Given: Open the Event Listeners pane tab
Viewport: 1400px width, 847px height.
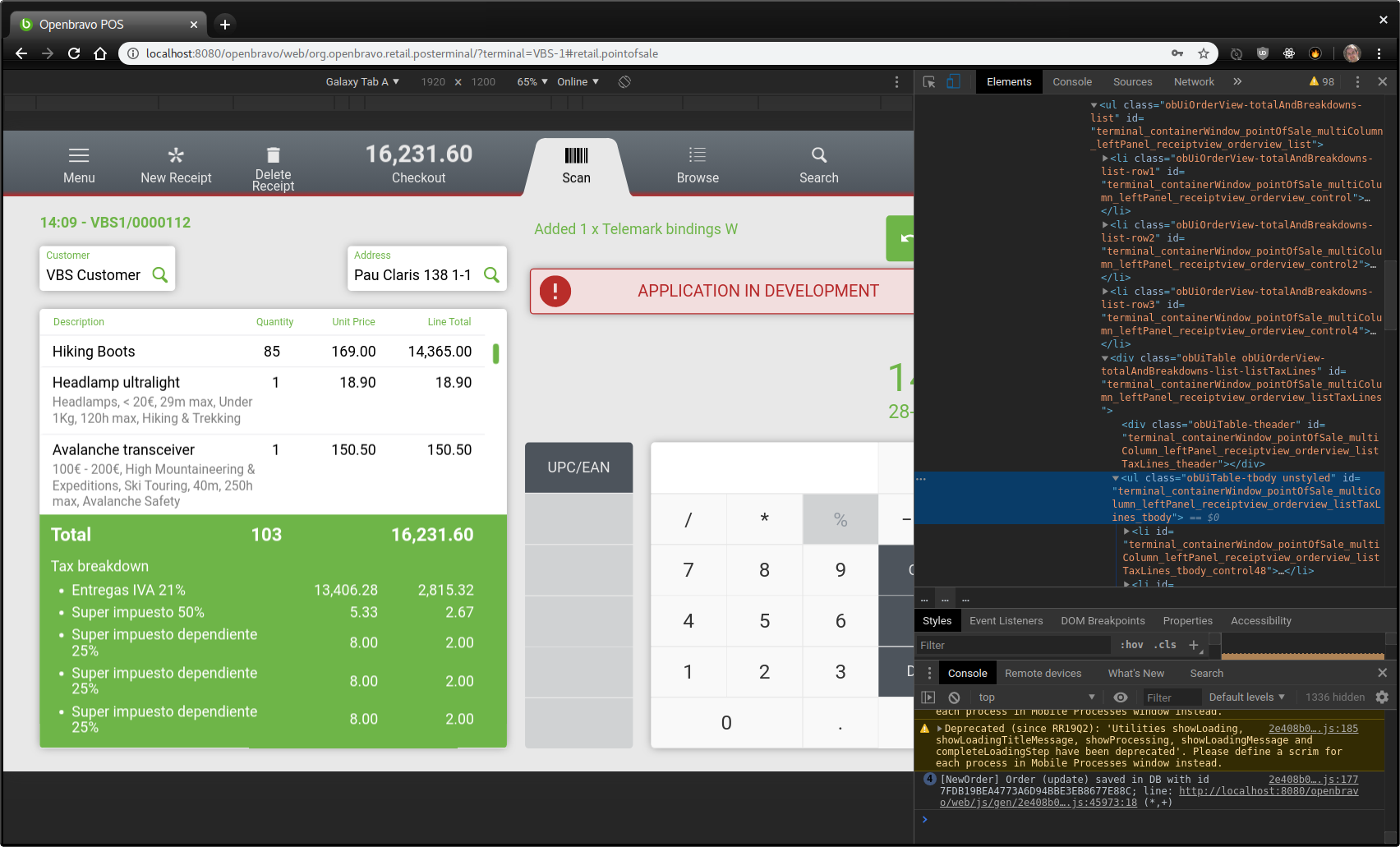Looking at the screenshot, I should [1006, 620].
